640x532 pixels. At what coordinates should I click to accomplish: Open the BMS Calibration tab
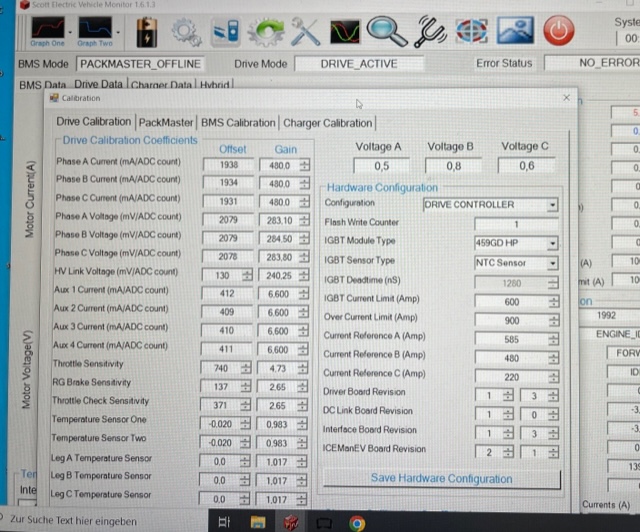point(238,123)
